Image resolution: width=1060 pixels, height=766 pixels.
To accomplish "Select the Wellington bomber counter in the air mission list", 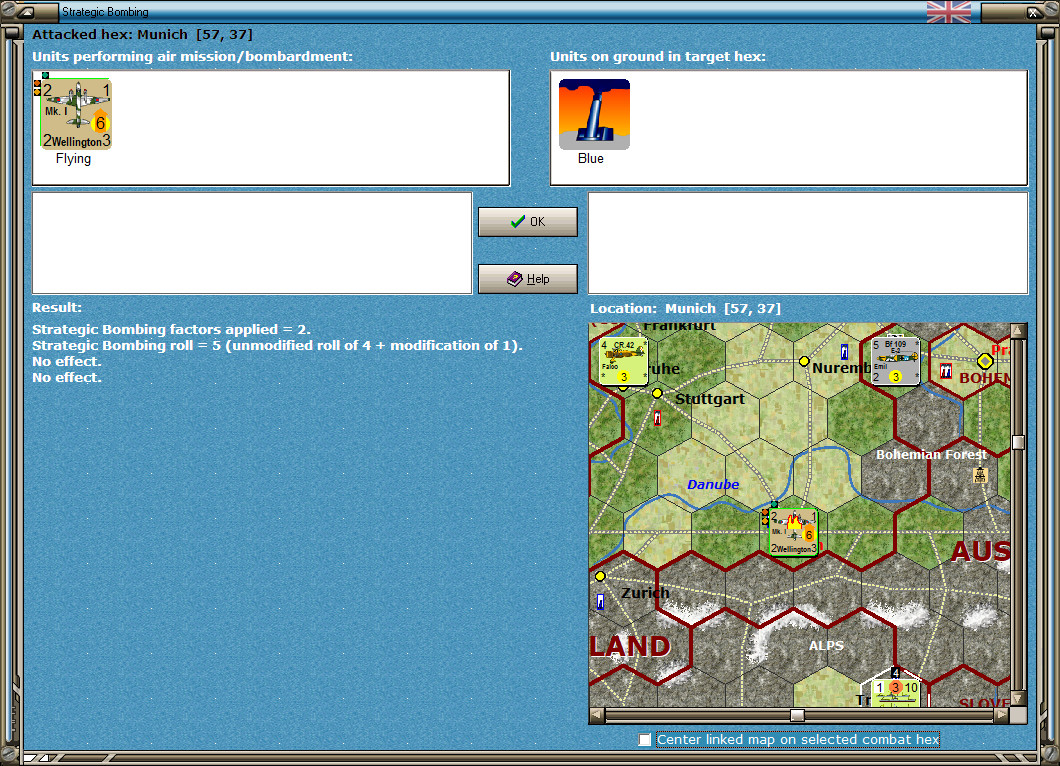I will pyautogui.click(x=76, y=114).
